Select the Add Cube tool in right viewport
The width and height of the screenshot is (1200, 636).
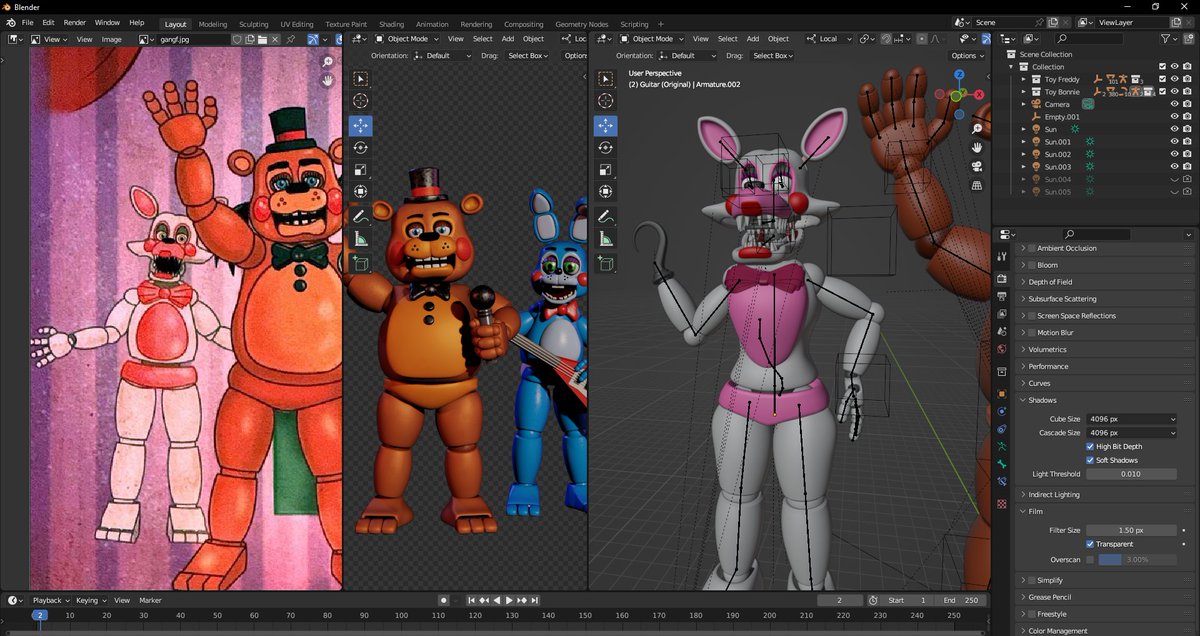point(605,264)
